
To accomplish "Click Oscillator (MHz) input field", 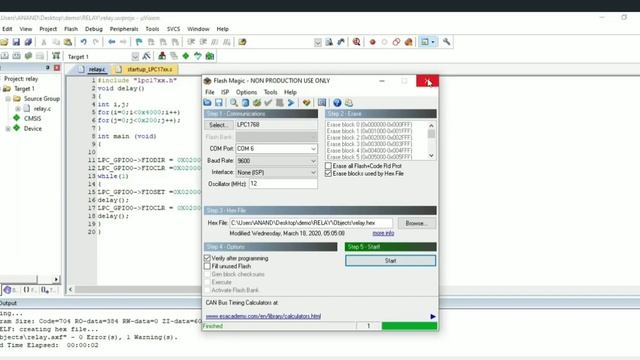I will [283, 184].
